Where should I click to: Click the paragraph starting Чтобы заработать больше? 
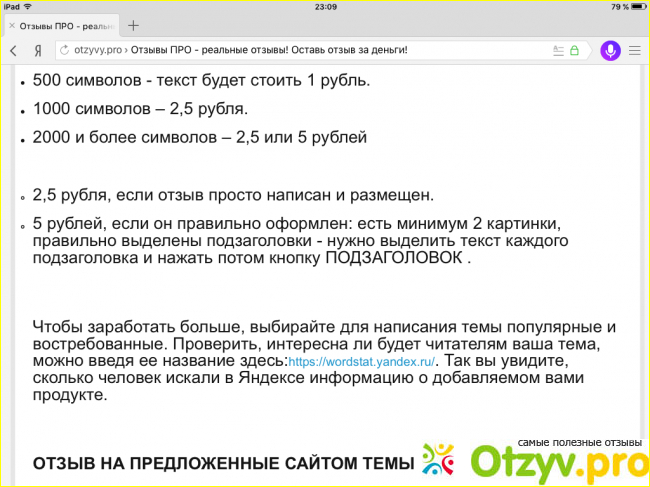pyautogui.click(x=322, y=361)
